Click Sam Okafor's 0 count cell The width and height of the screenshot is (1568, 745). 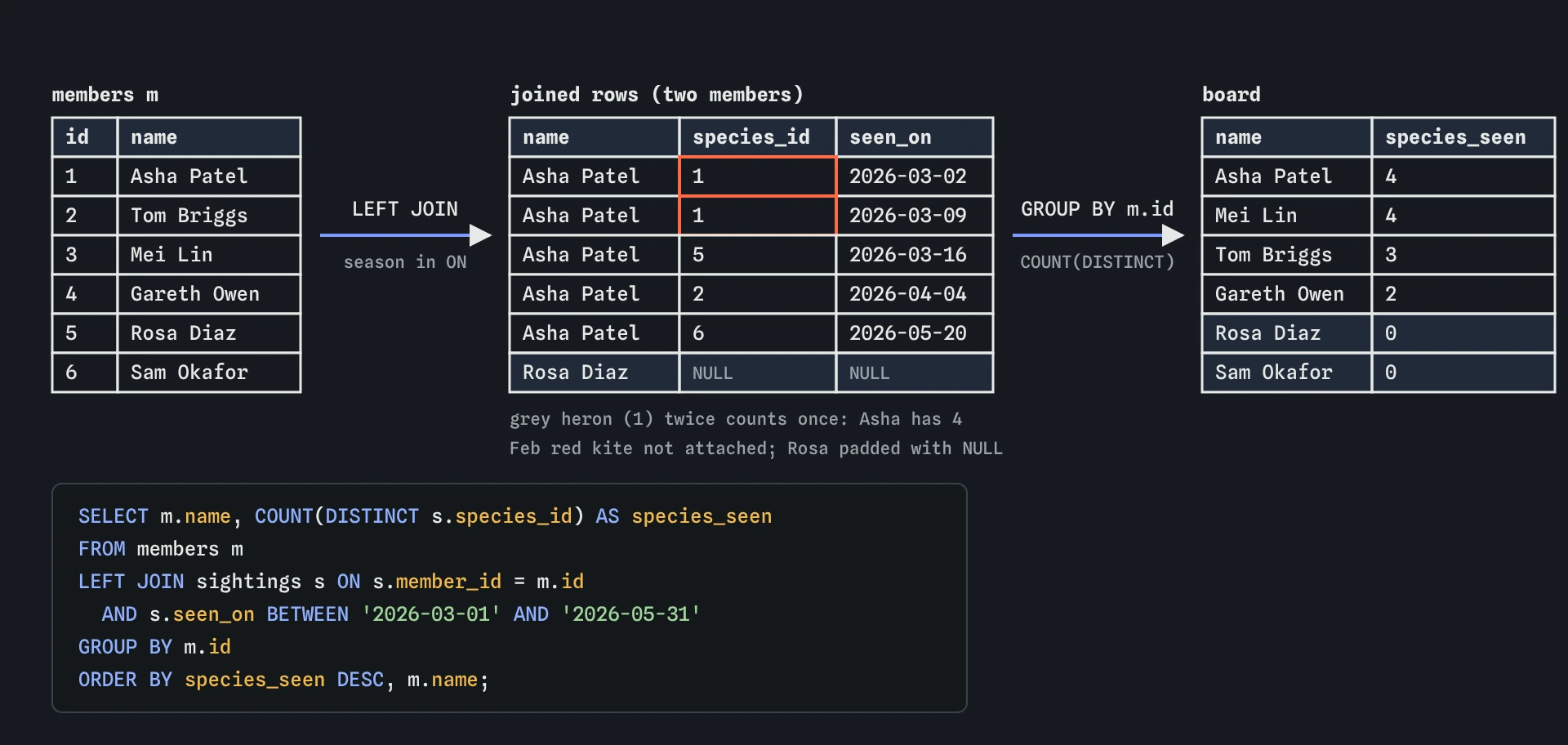(1463, 372)
